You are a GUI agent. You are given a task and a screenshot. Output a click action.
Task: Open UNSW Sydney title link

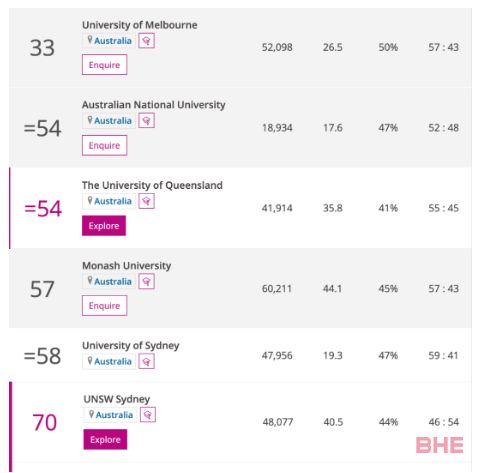[117, 399]
